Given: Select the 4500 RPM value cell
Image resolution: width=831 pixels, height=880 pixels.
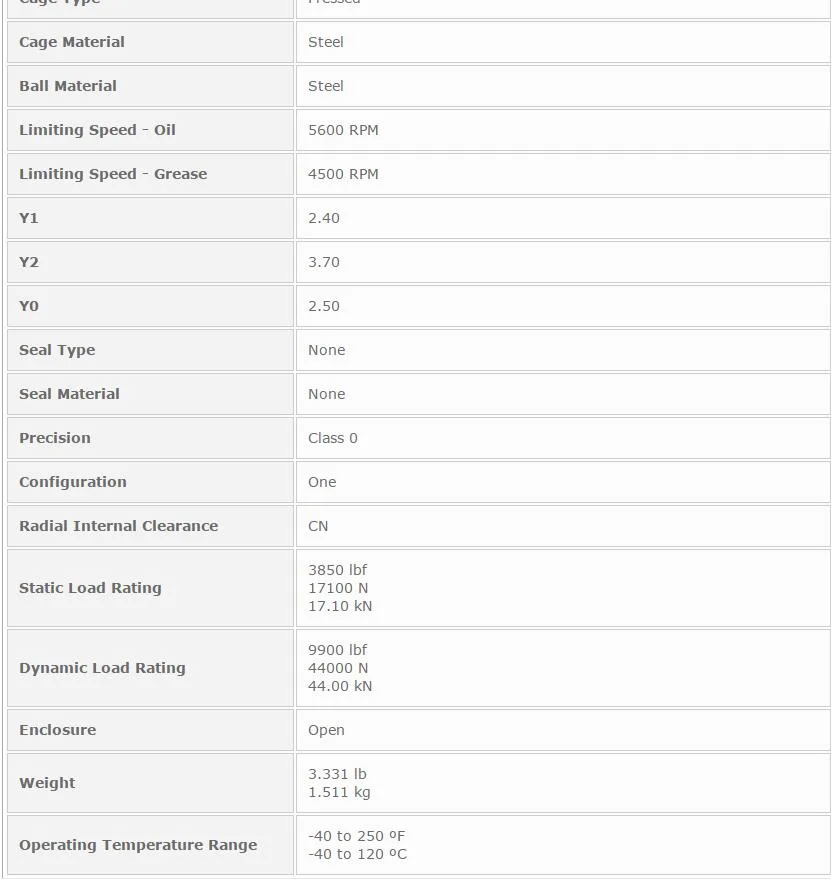Looking at the screenshot, I should click(x=563, y=174).
